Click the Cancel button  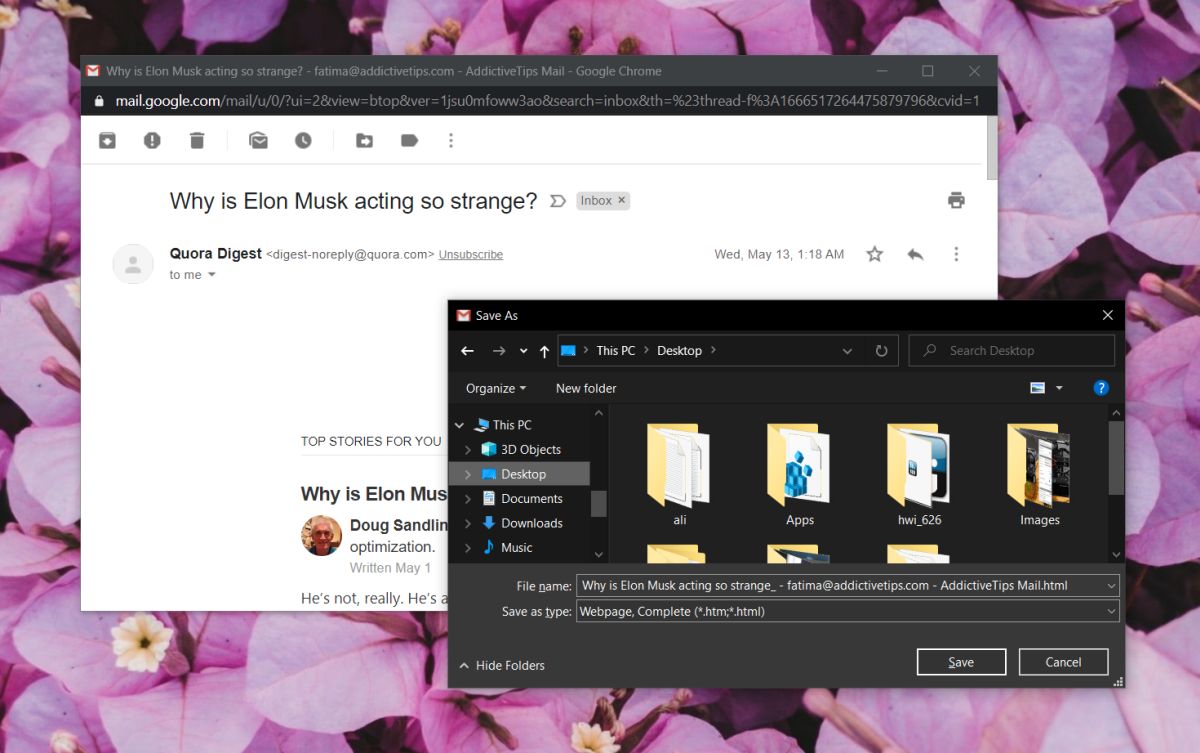[x=1063, y=662]
